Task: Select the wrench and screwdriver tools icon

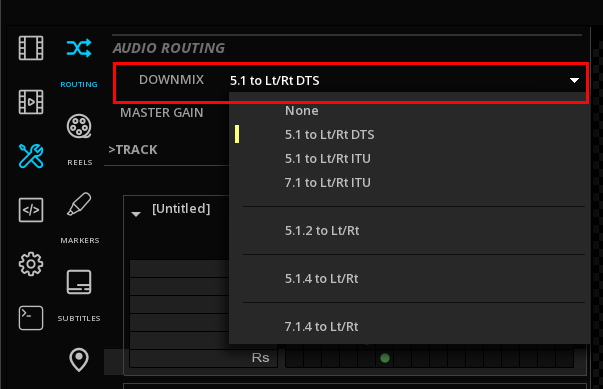Action: (x=31, y=156)
